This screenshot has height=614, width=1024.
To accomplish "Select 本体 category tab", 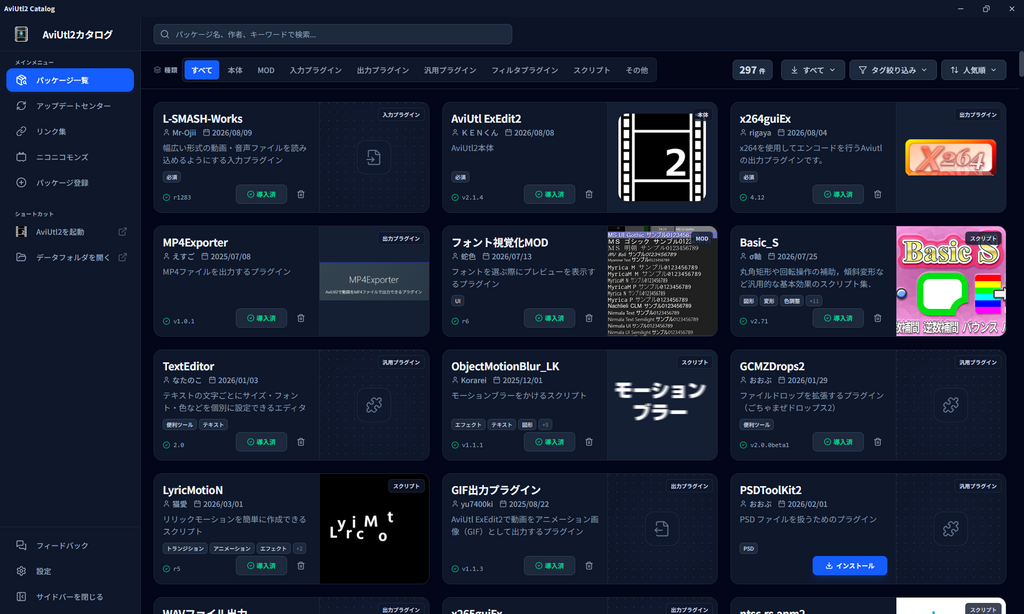I will tap(235, 70).
